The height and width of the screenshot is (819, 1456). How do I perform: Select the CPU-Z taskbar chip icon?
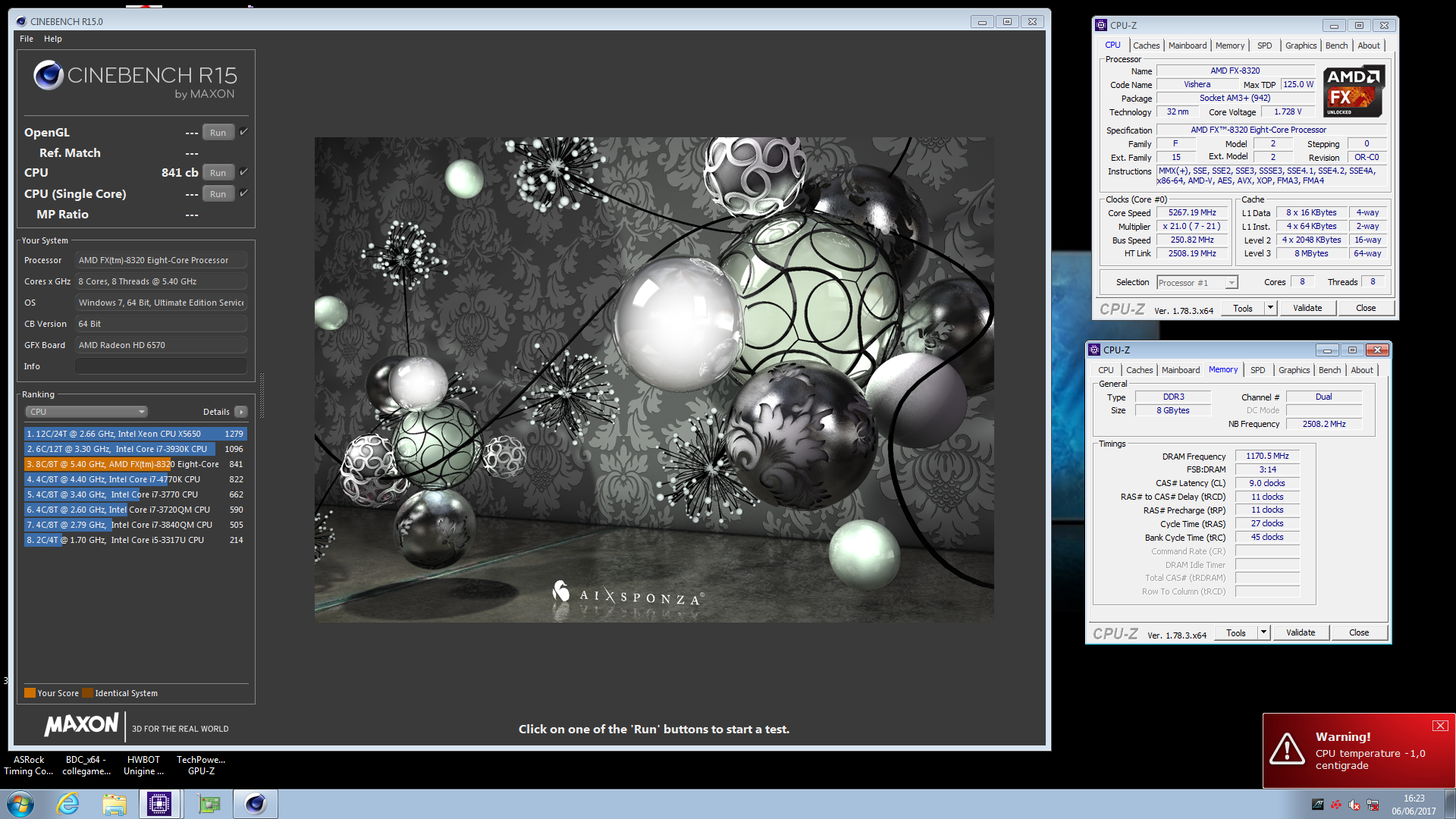click(159, 804)
